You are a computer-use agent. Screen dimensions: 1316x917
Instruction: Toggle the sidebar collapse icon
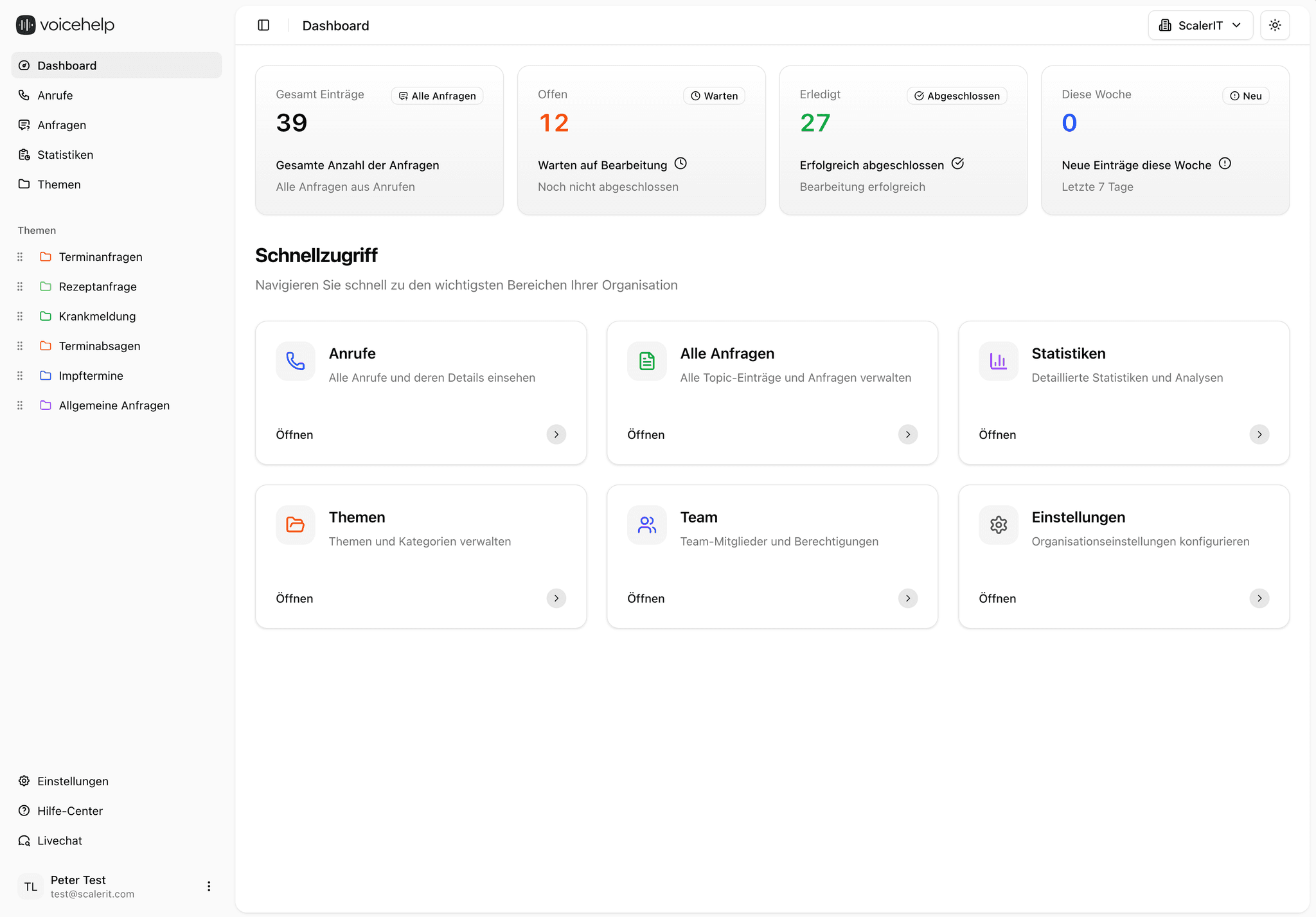(x=263, y=25)
